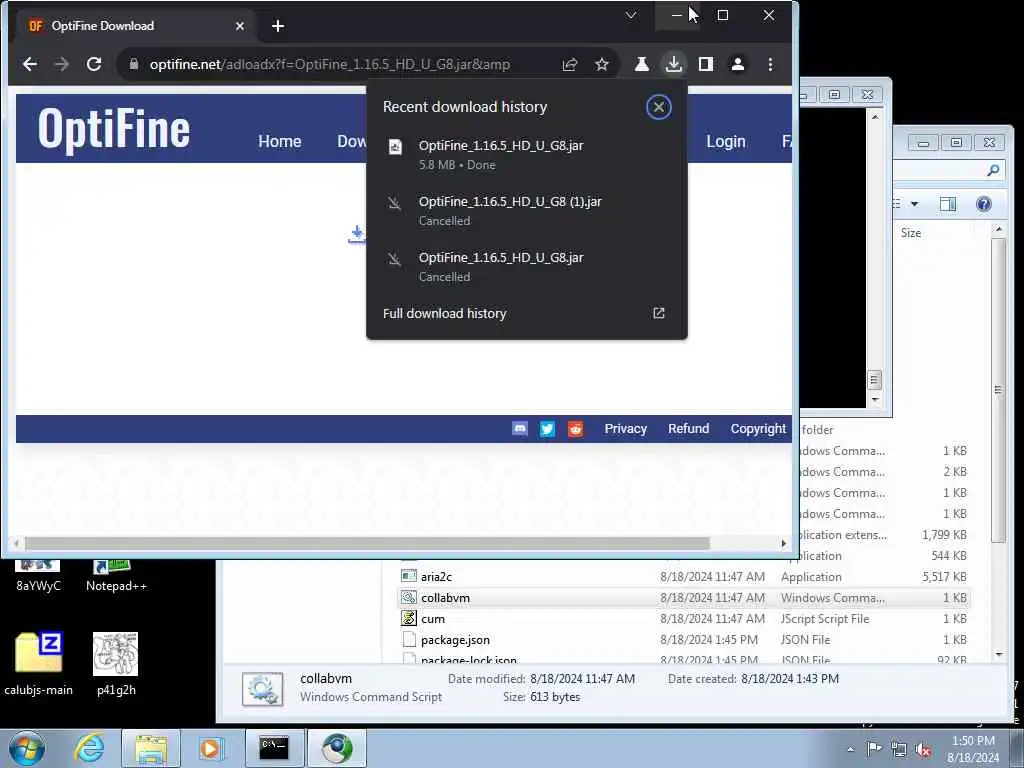Click the muted volume tray icon

pos(923,749)
